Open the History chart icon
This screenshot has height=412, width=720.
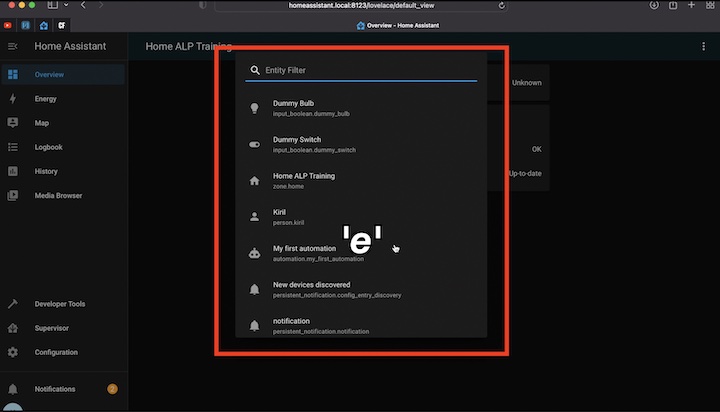(x=13, y=171)
